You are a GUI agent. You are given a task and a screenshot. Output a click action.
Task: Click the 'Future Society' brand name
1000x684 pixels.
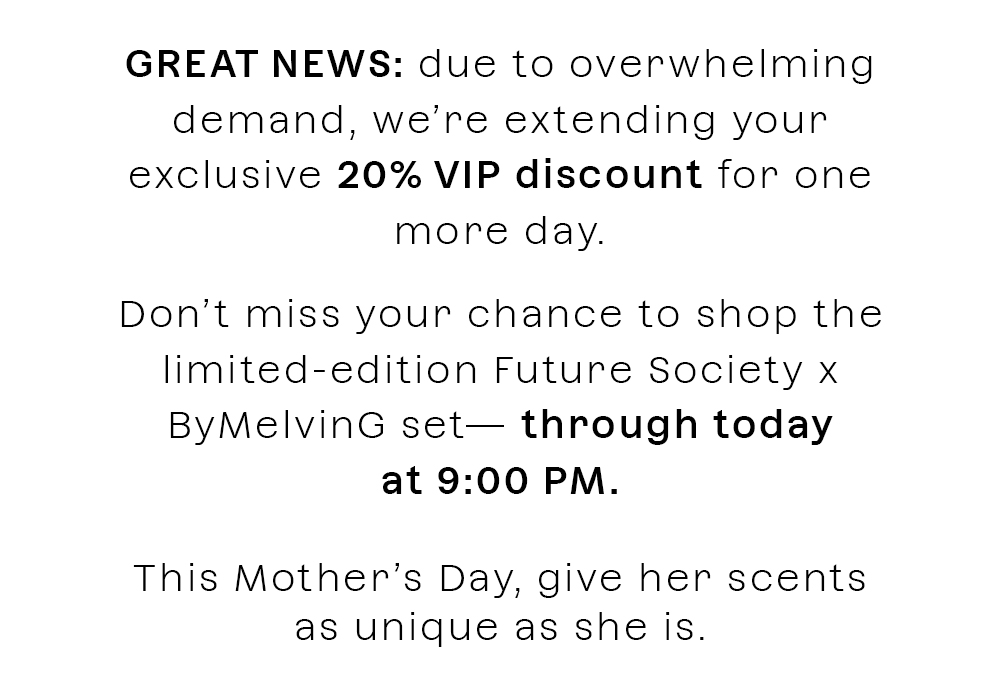click(649, 370)
